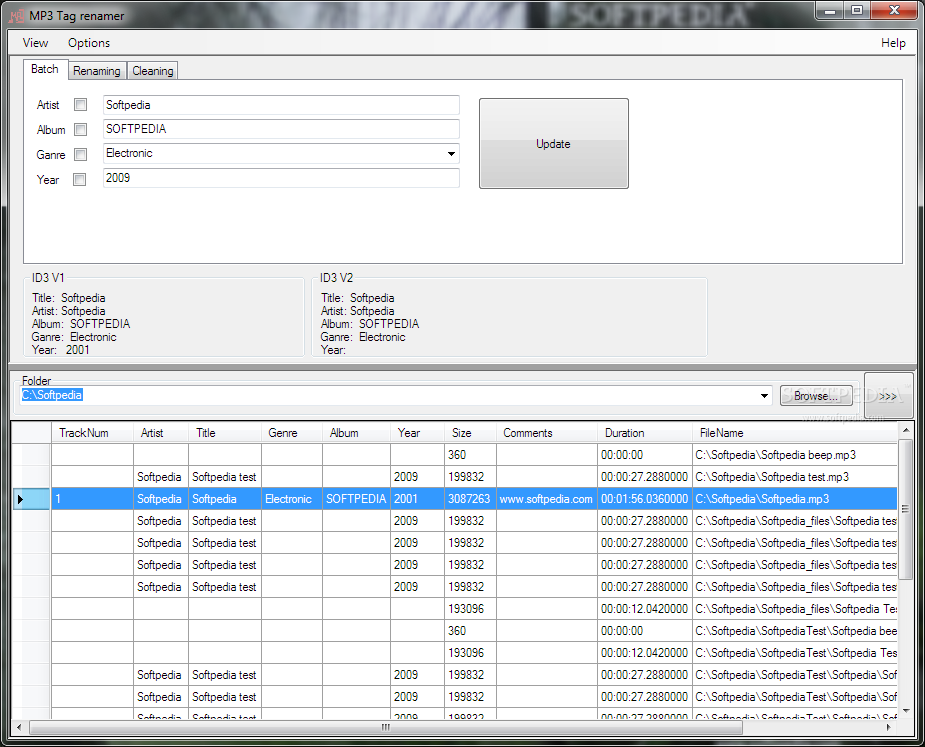Click the current row arrow indicator
The height and width of the screenshot is (747, 925).
click(20, 499)
